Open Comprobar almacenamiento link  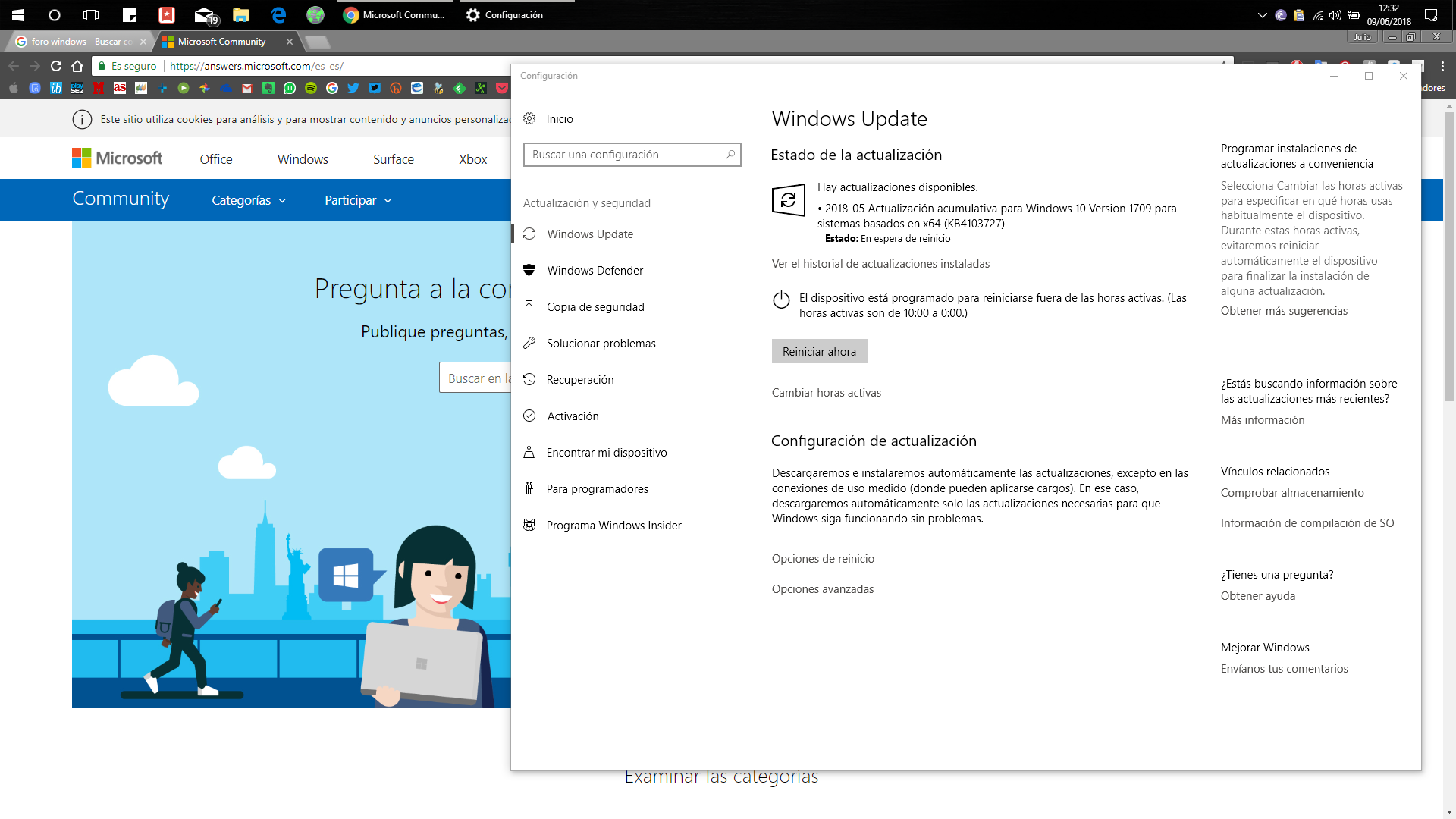point(1292,493)
